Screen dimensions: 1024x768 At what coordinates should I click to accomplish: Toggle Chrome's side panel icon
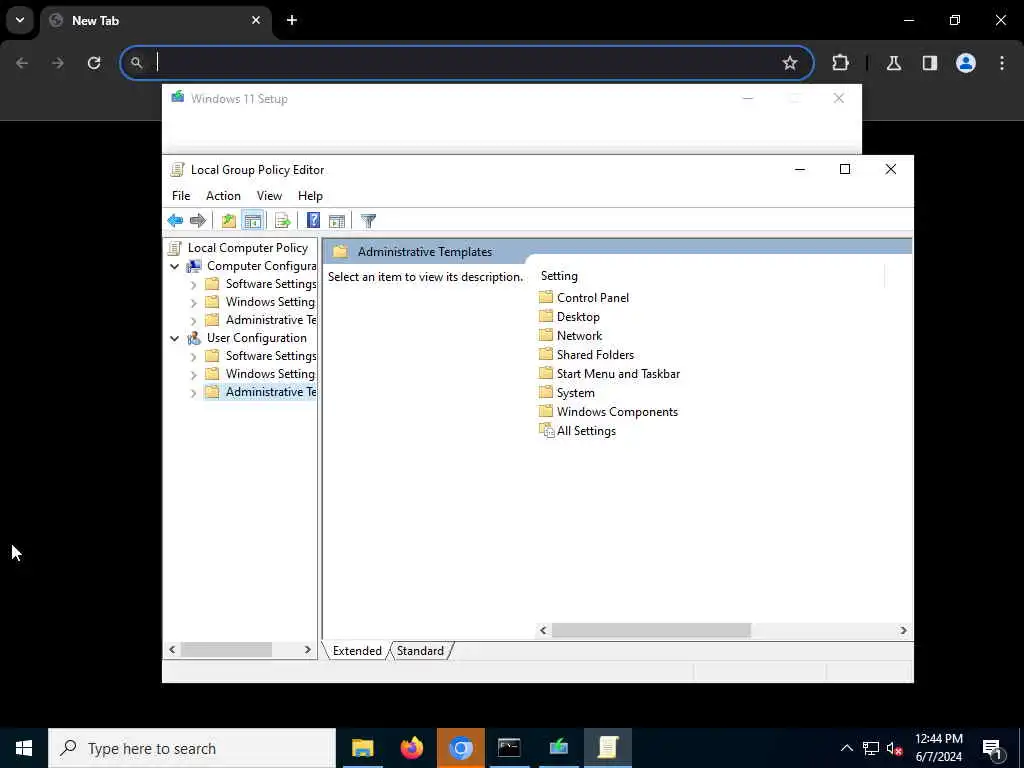[x=929, y=63]
